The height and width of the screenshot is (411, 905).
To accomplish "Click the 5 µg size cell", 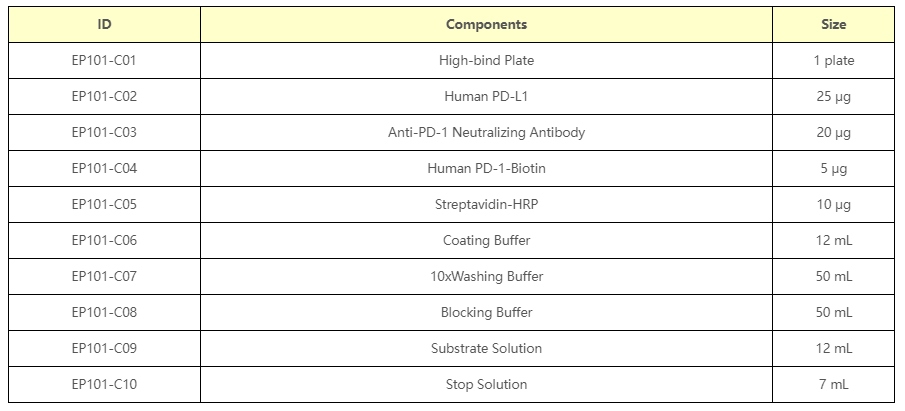I will [x=834, y=168].
